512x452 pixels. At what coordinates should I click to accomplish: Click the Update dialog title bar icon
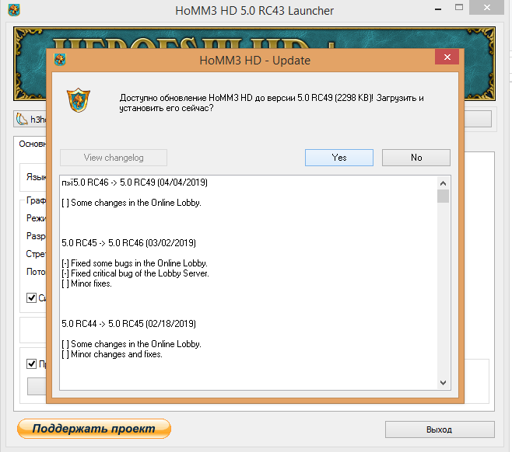pyautogui.click(x=60, y=60)
